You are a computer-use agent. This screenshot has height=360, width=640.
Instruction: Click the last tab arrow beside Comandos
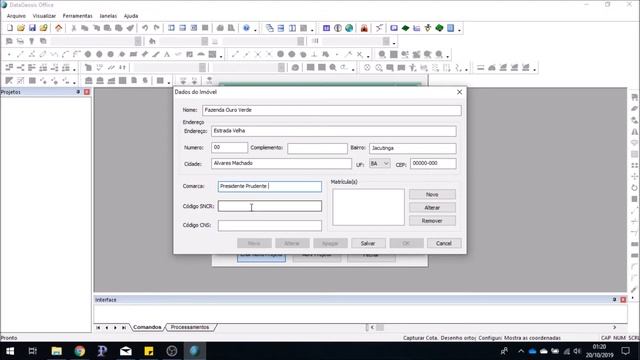click(124, 327)
